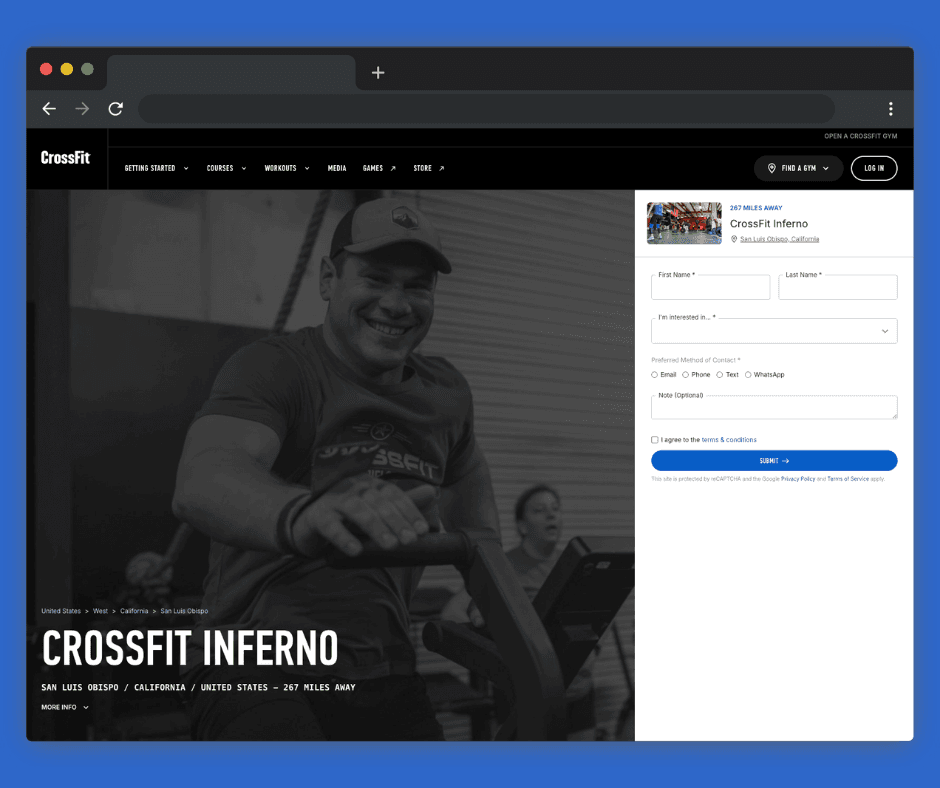
Task: Click the Log In button
Action: 874,169
